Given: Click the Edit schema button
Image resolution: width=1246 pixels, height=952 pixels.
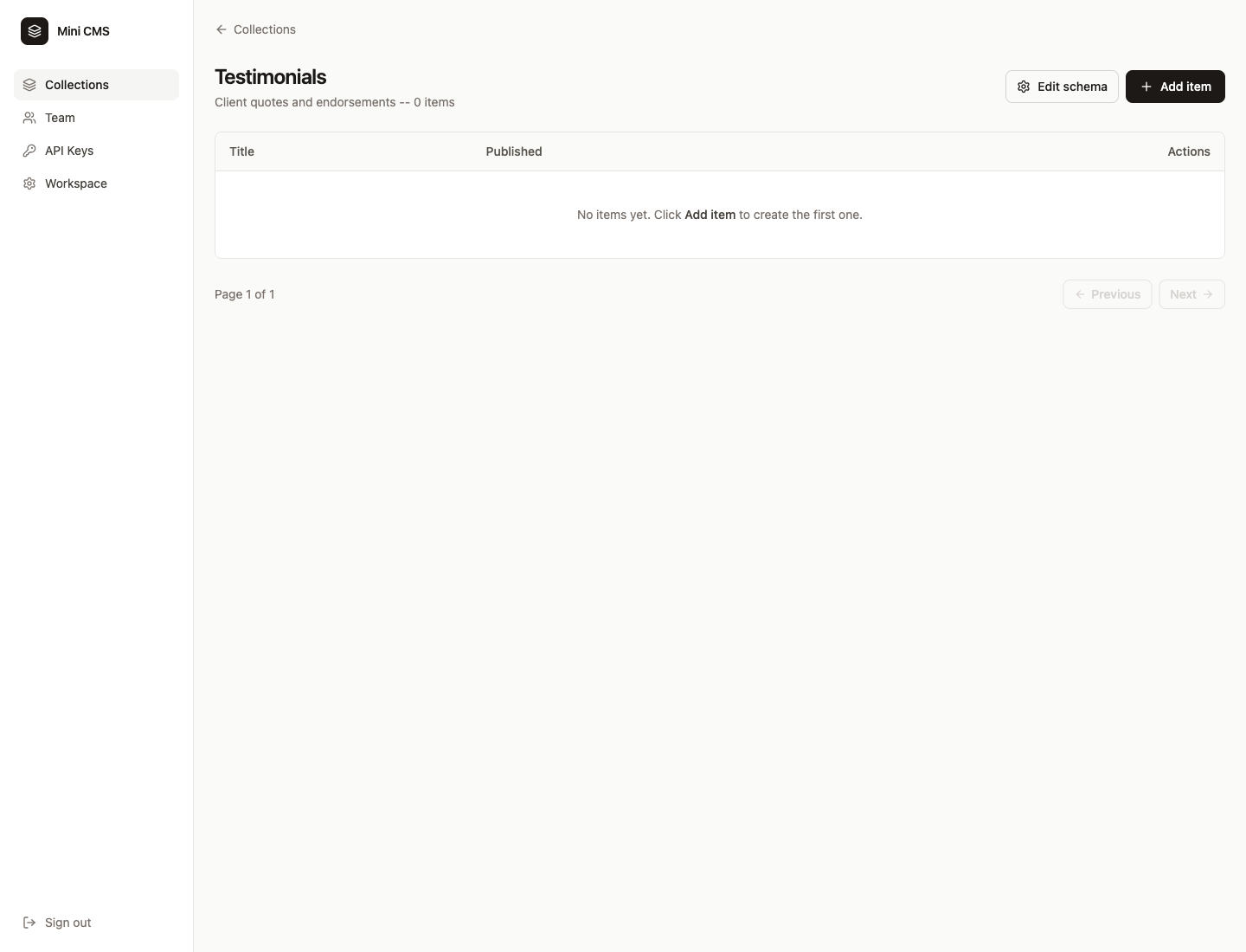Looking at the screenshot, I should (1062, 87).
